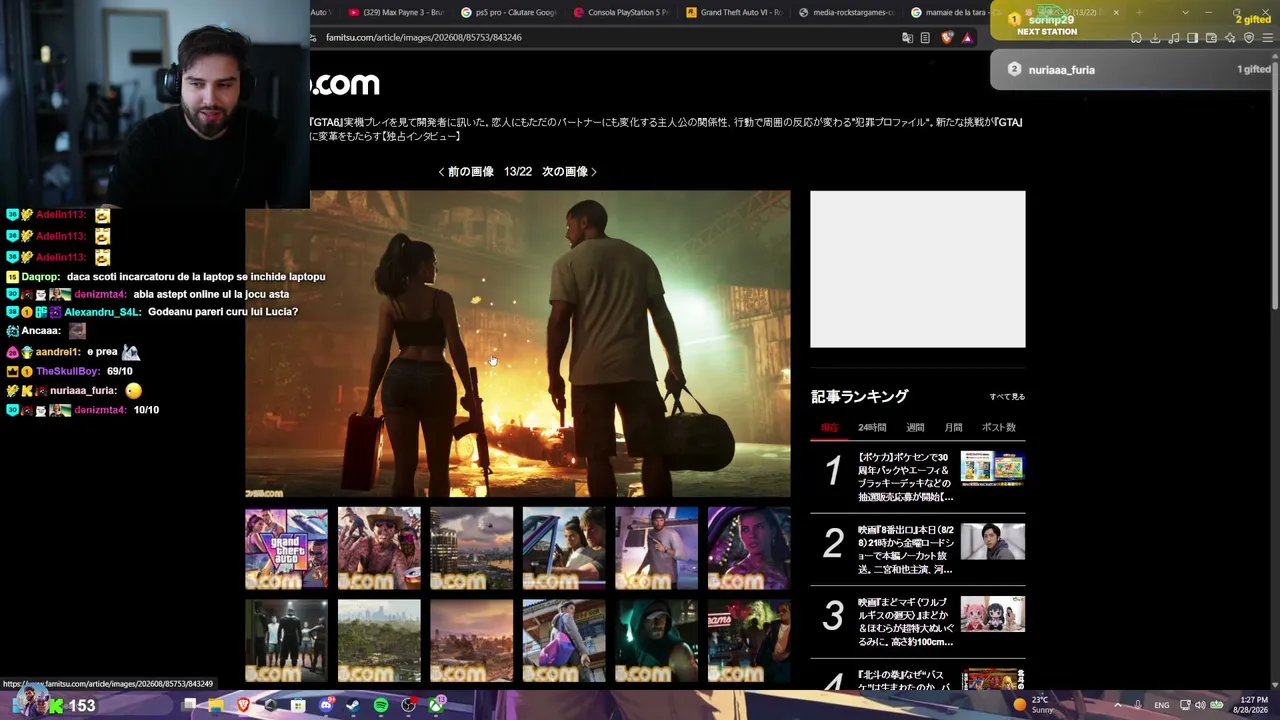Go to the next image (次の画像)
The image size is (1280, 720).
[x=569, y=172]
